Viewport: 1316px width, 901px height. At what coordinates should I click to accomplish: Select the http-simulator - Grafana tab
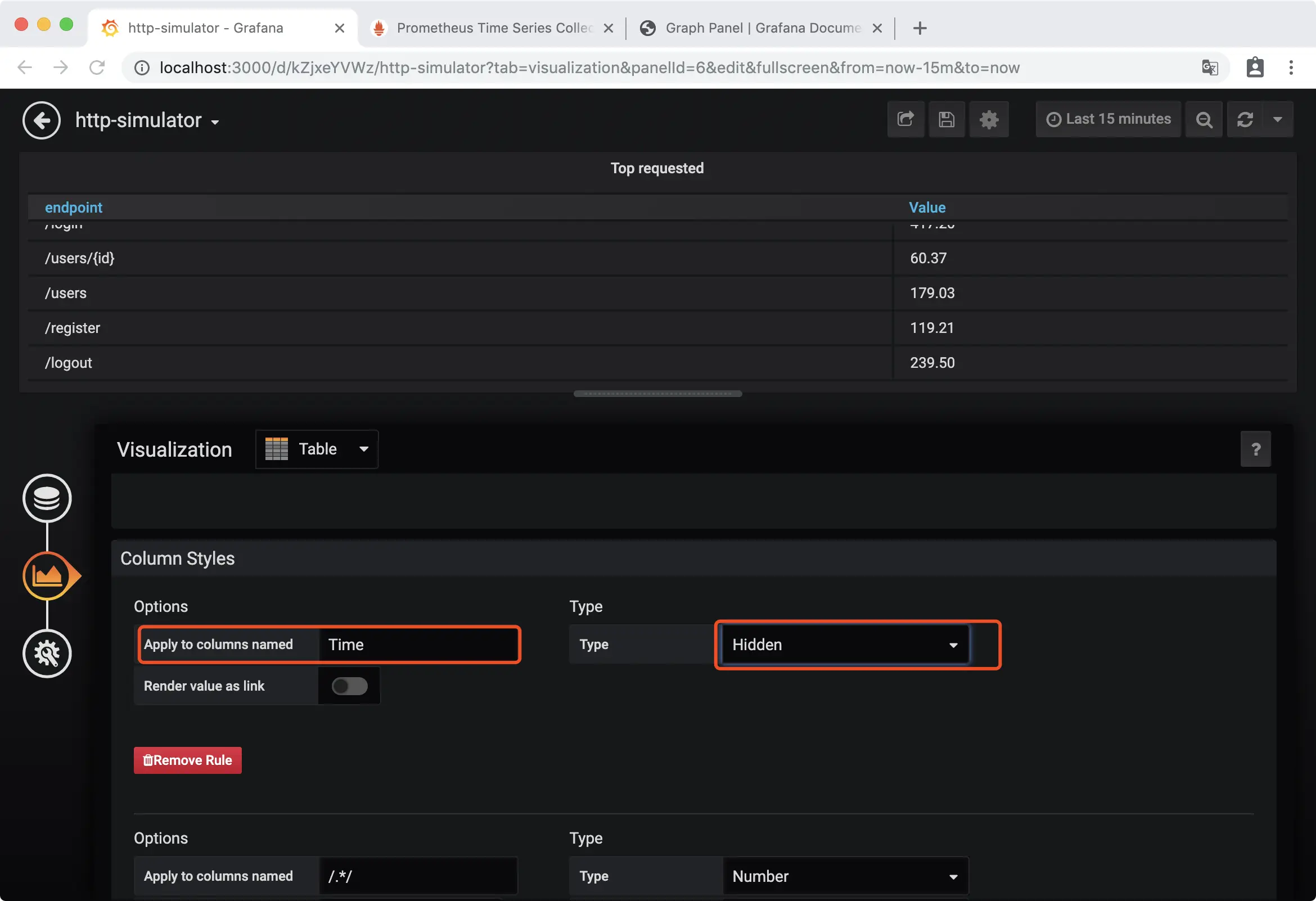(x=222, y=28)
